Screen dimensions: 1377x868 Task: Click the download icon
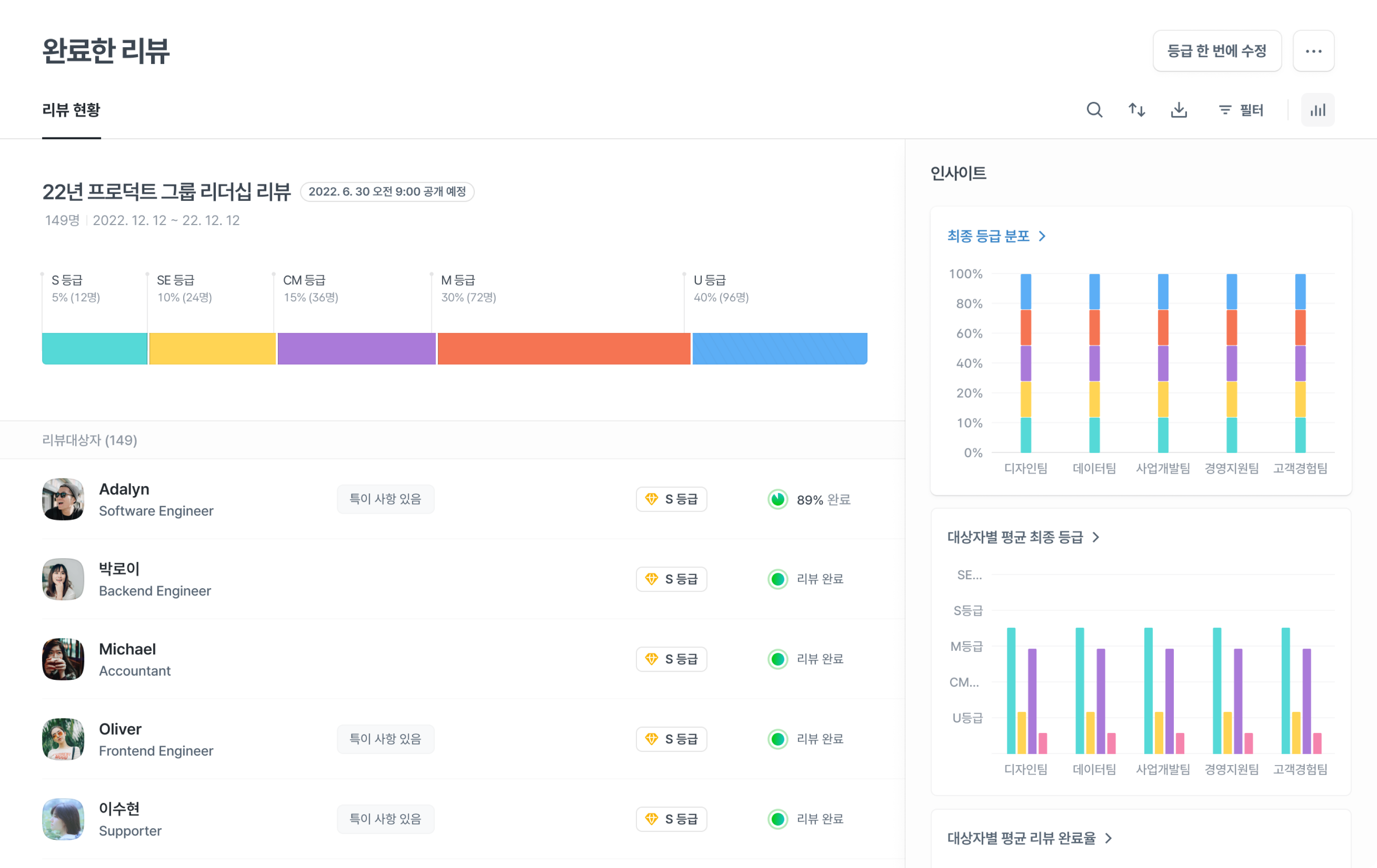[x=1179, y=110]
